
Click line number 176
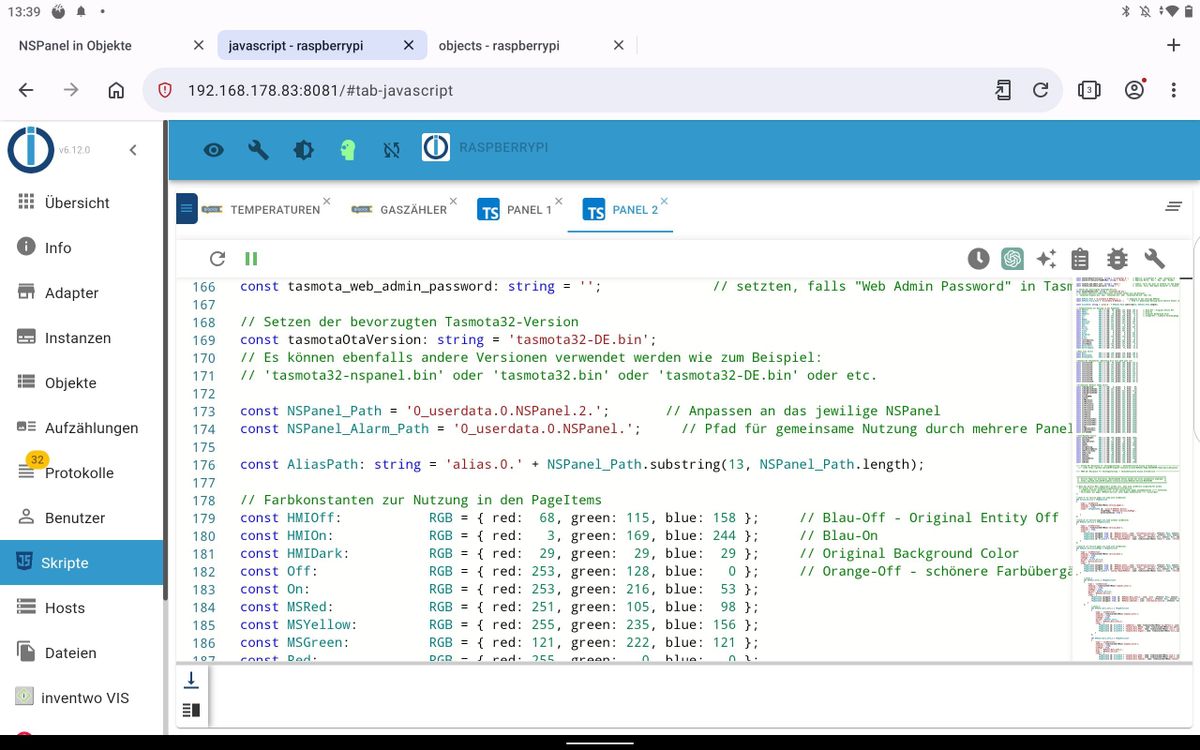point(204,464)
